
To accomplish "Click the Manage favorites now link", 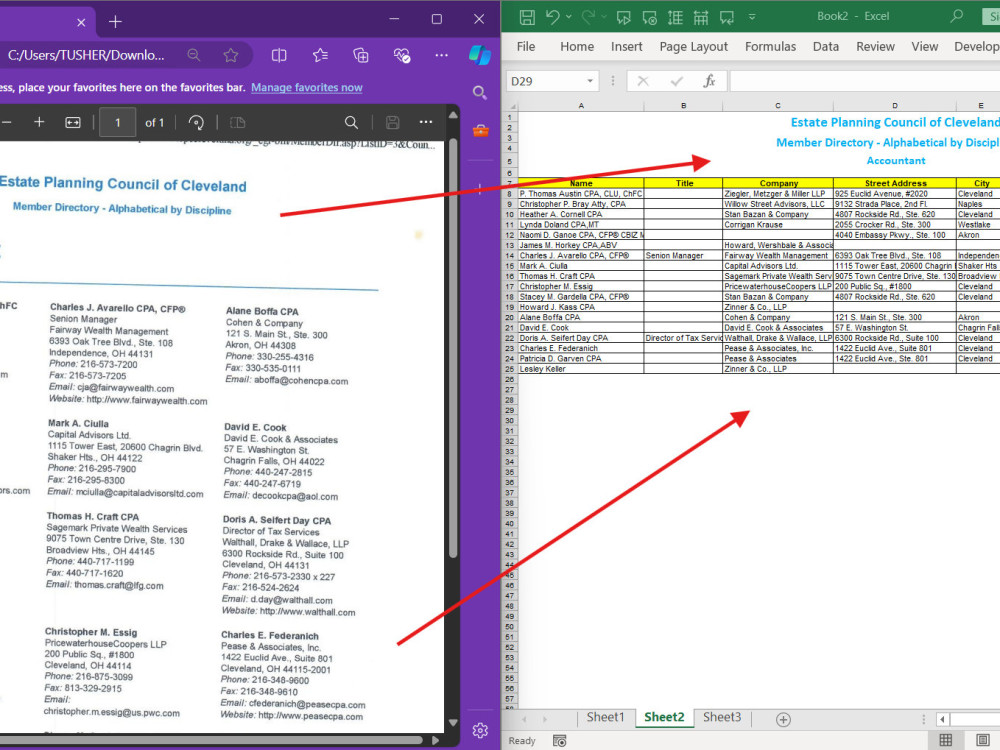I will tap(307, 87).
